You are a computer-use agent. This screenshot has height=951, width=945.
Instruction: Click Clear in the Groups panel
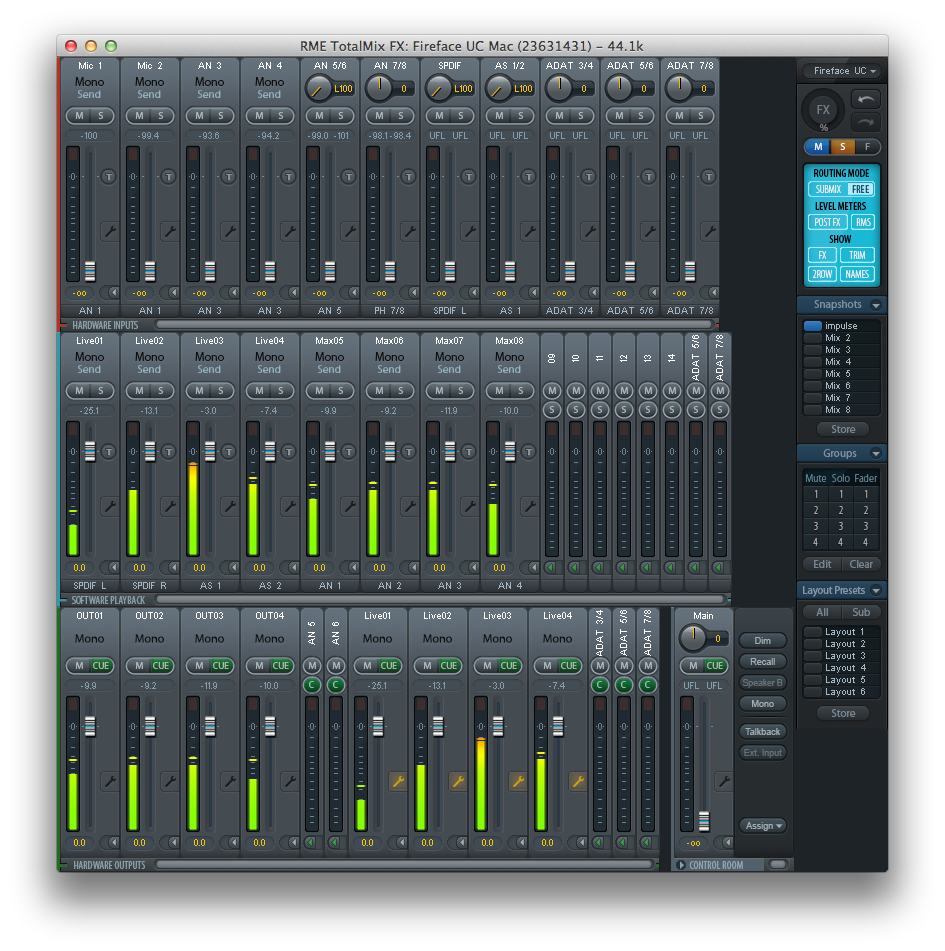click(861, 564)
